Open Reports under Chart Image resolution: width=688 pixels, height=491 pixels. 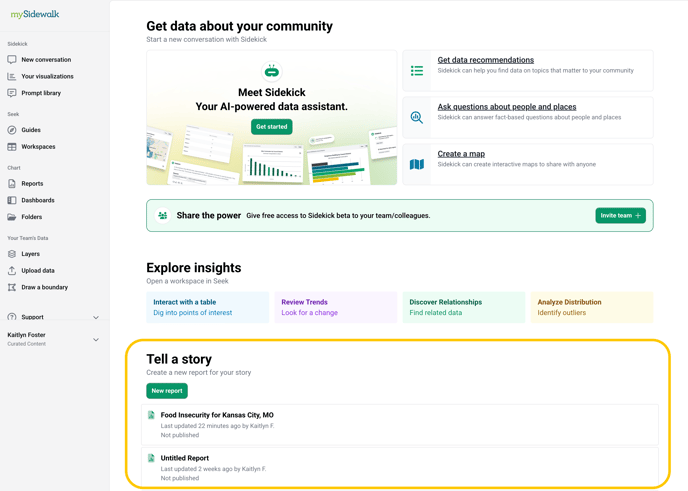[32, 183]
